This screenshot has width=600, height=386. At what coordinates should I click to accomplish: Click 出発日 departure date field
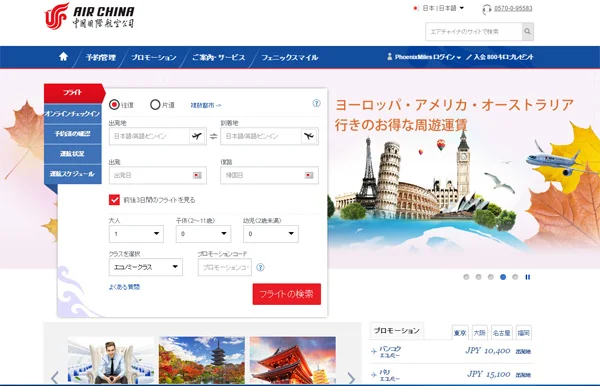coord(158,175)
